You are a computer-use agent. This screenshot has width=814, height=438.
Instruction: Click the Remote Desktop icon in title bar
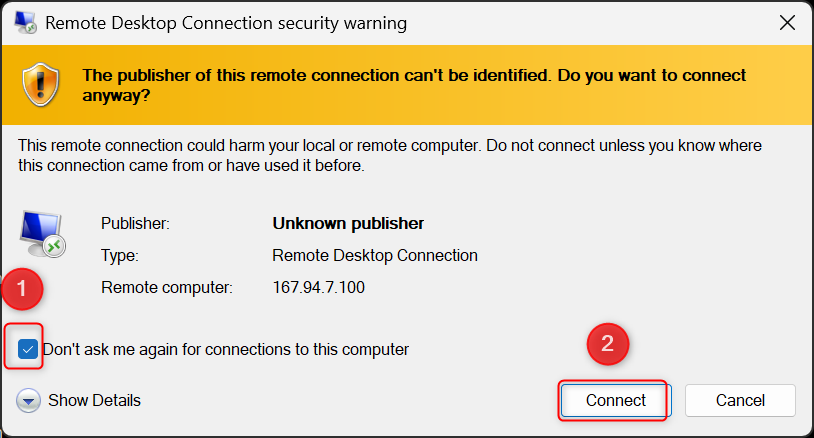tap(23, 22)
